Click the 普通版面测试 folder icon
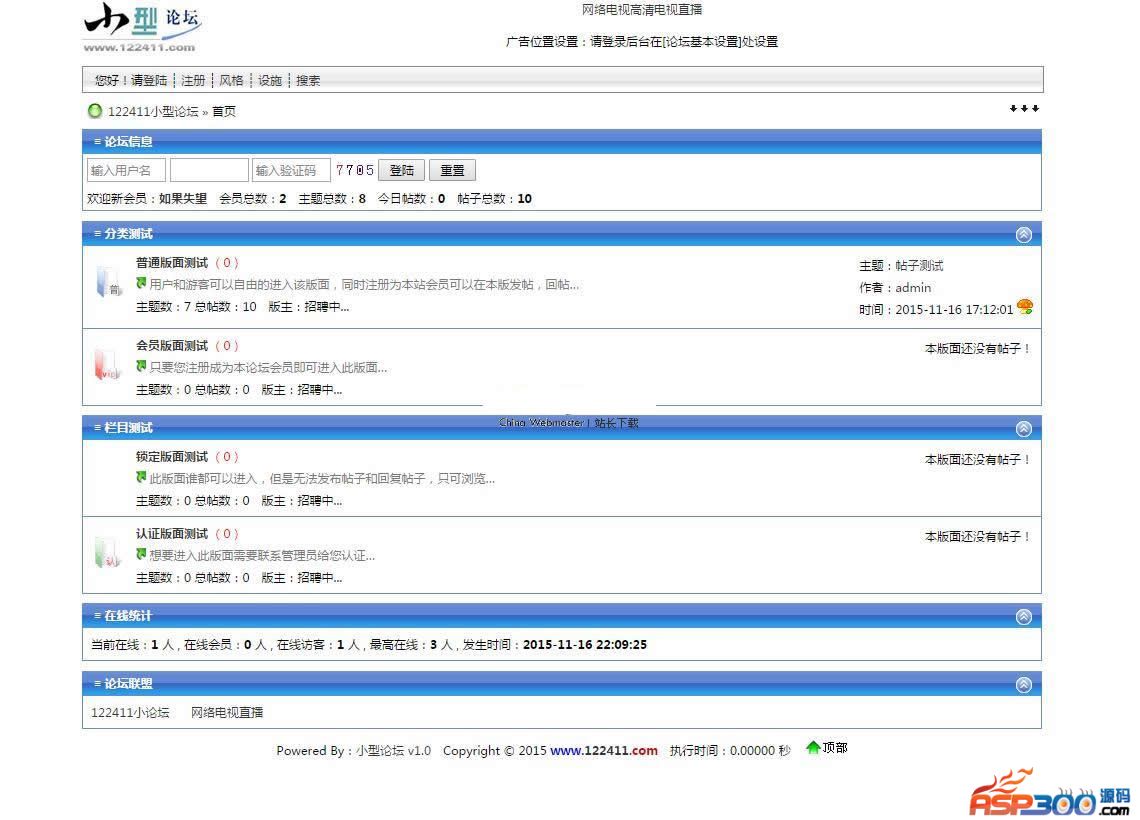 click(108, 282)
